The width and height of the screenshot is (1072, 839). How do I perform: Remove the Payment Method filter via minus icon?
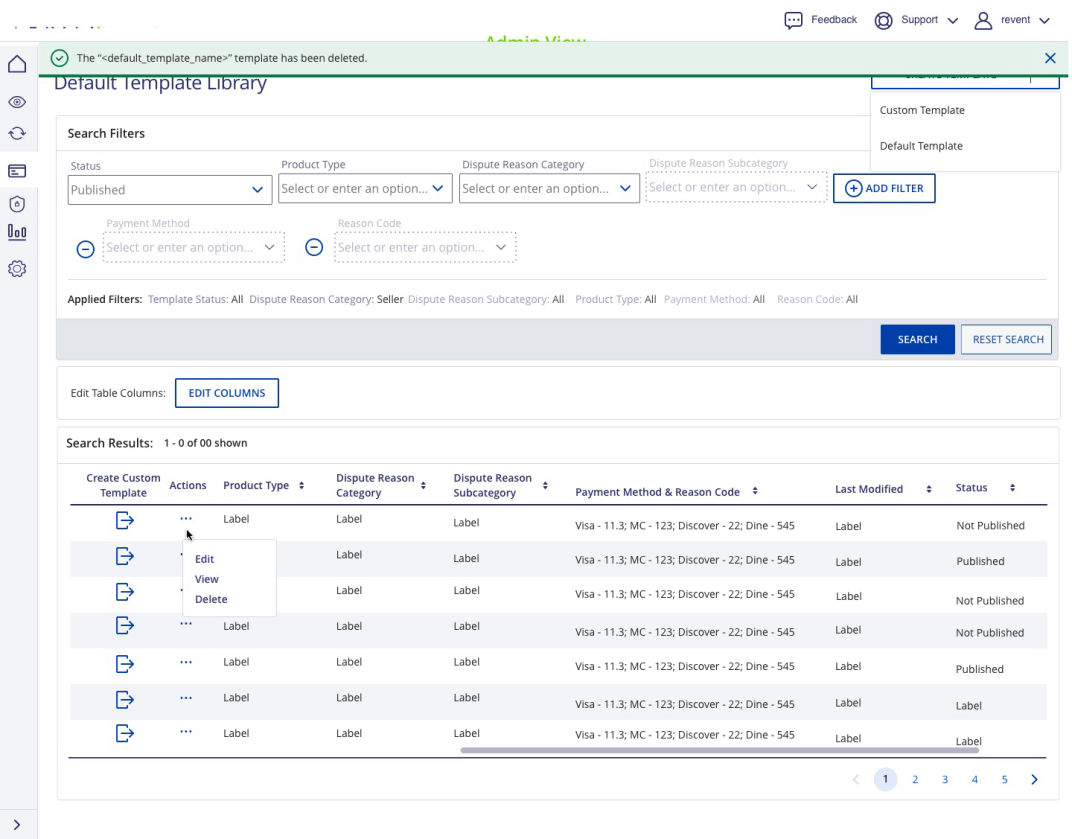86,248
